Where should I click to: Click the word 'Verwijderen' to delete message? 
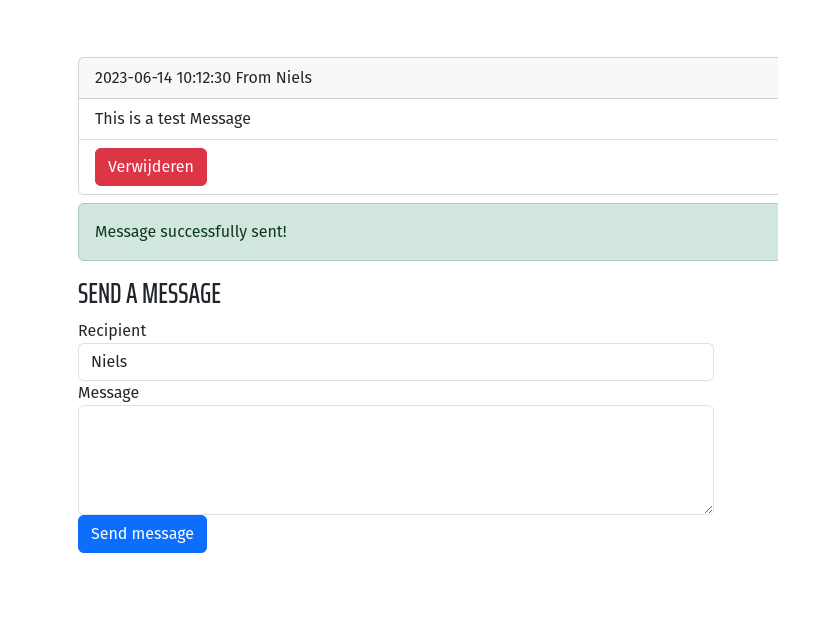click(151, 167)
